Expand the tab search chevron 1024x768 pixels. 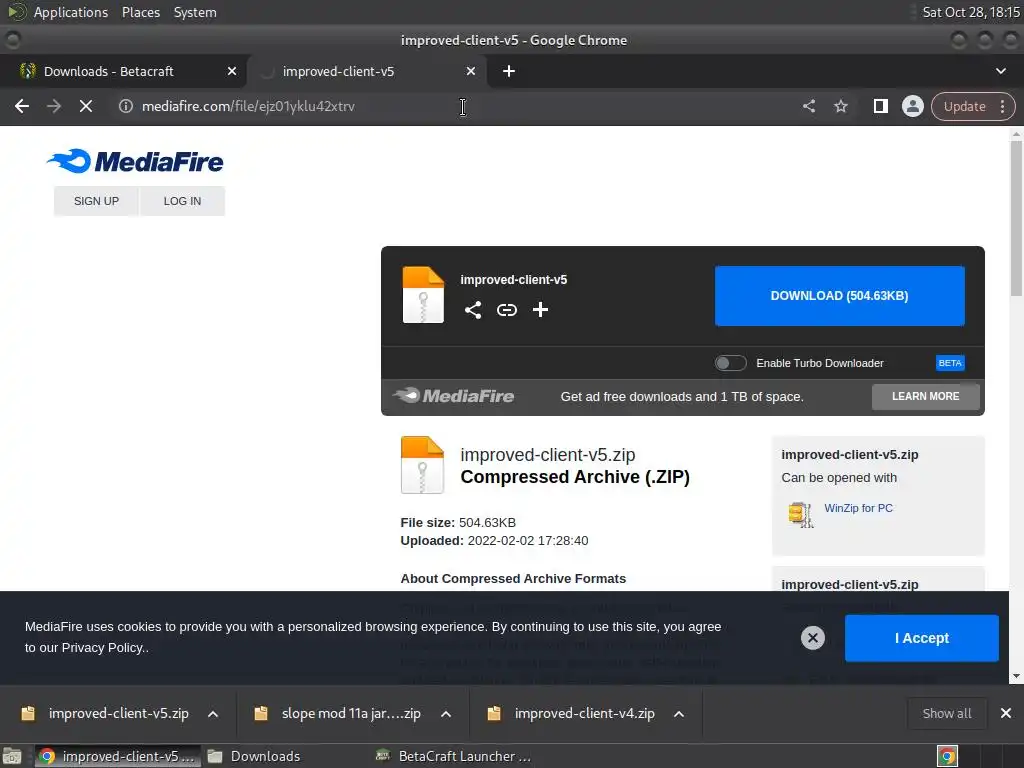point(1000,71)
